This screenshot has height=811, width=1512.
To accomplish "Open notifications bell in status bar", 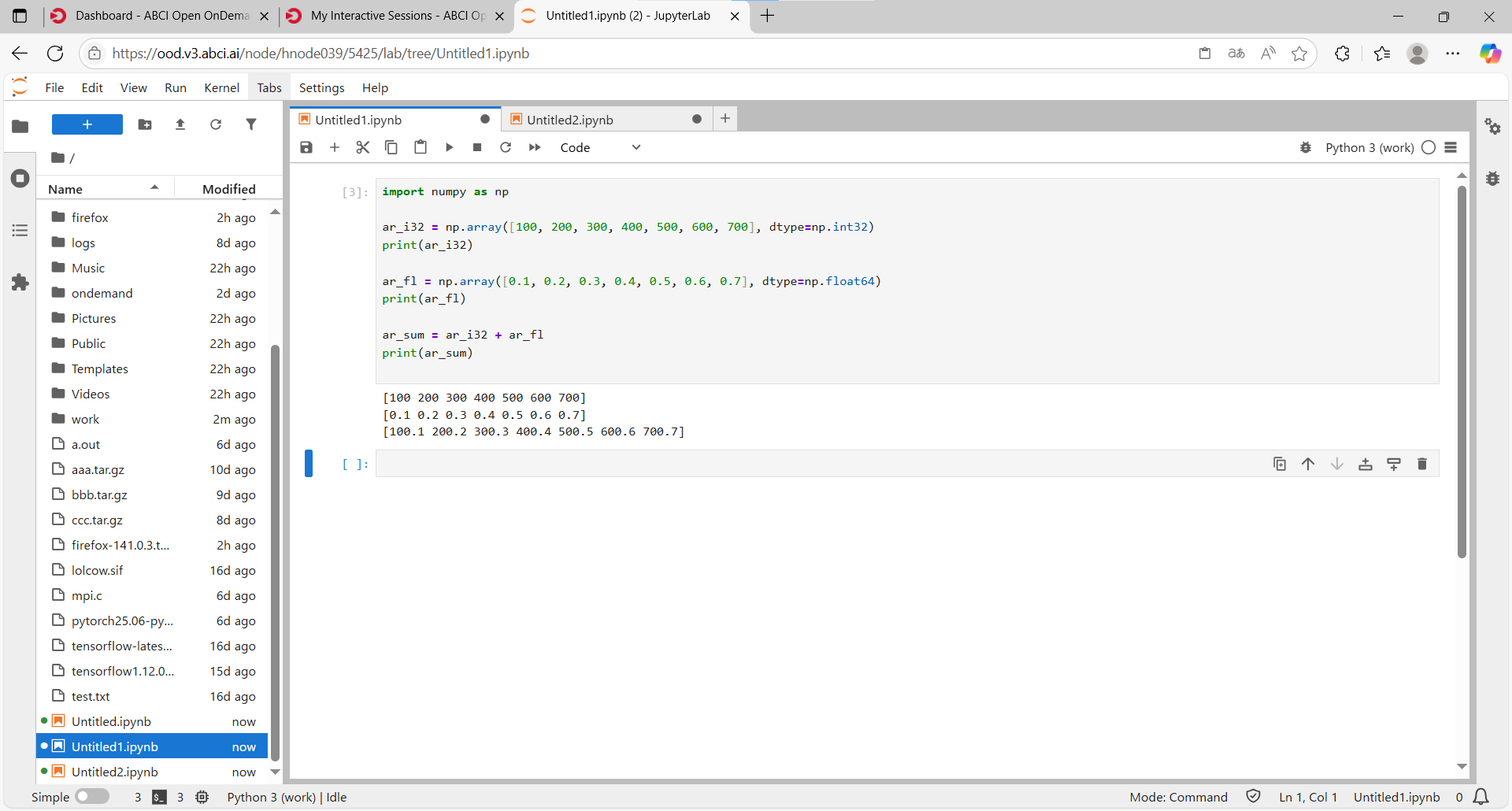I will (x=1481, y=797).
